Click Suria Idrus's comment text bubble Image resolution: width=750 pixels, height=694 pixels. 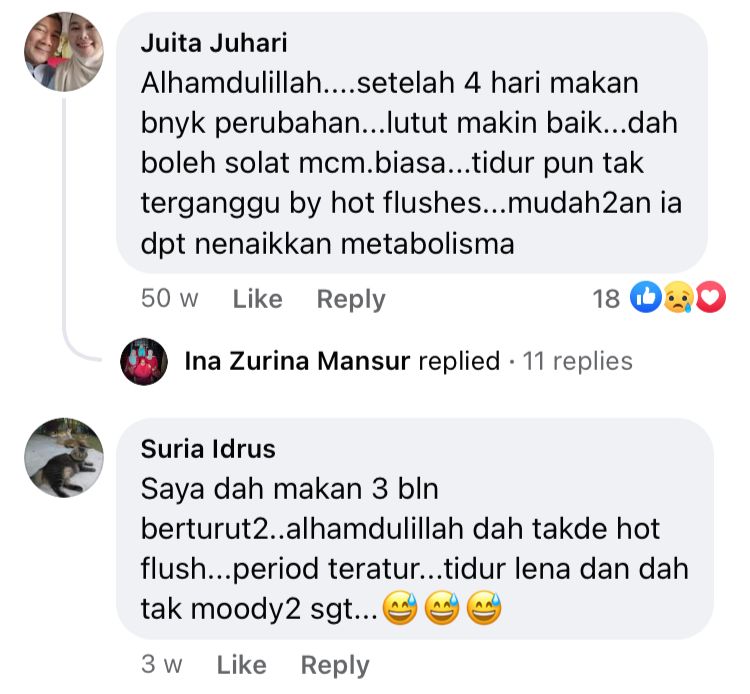coord(415,529)
